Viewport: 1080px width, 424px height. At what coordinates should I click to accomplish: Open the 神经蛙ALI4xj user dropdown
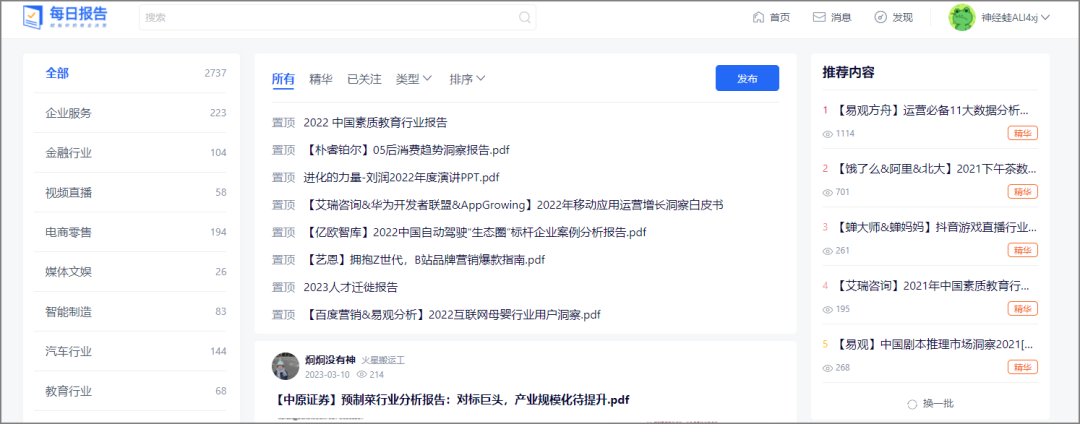[1015, 17]
